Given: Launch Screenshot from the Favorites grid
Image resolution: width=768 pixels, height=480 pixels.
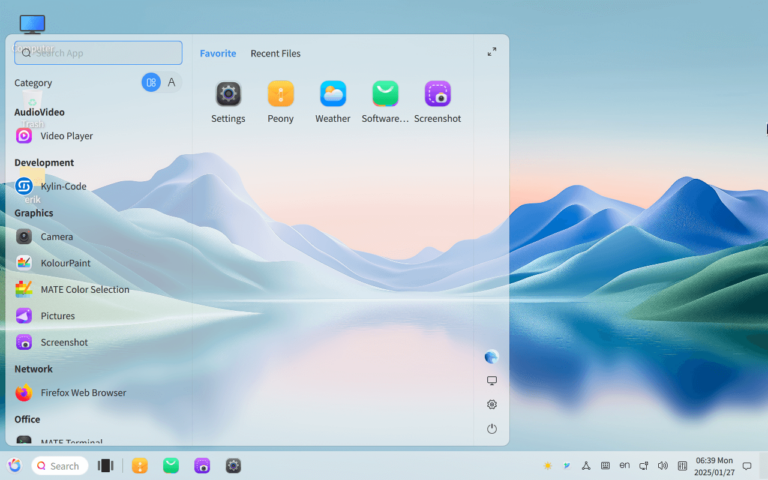Looking at the screenshot, I should coord(437,102).
